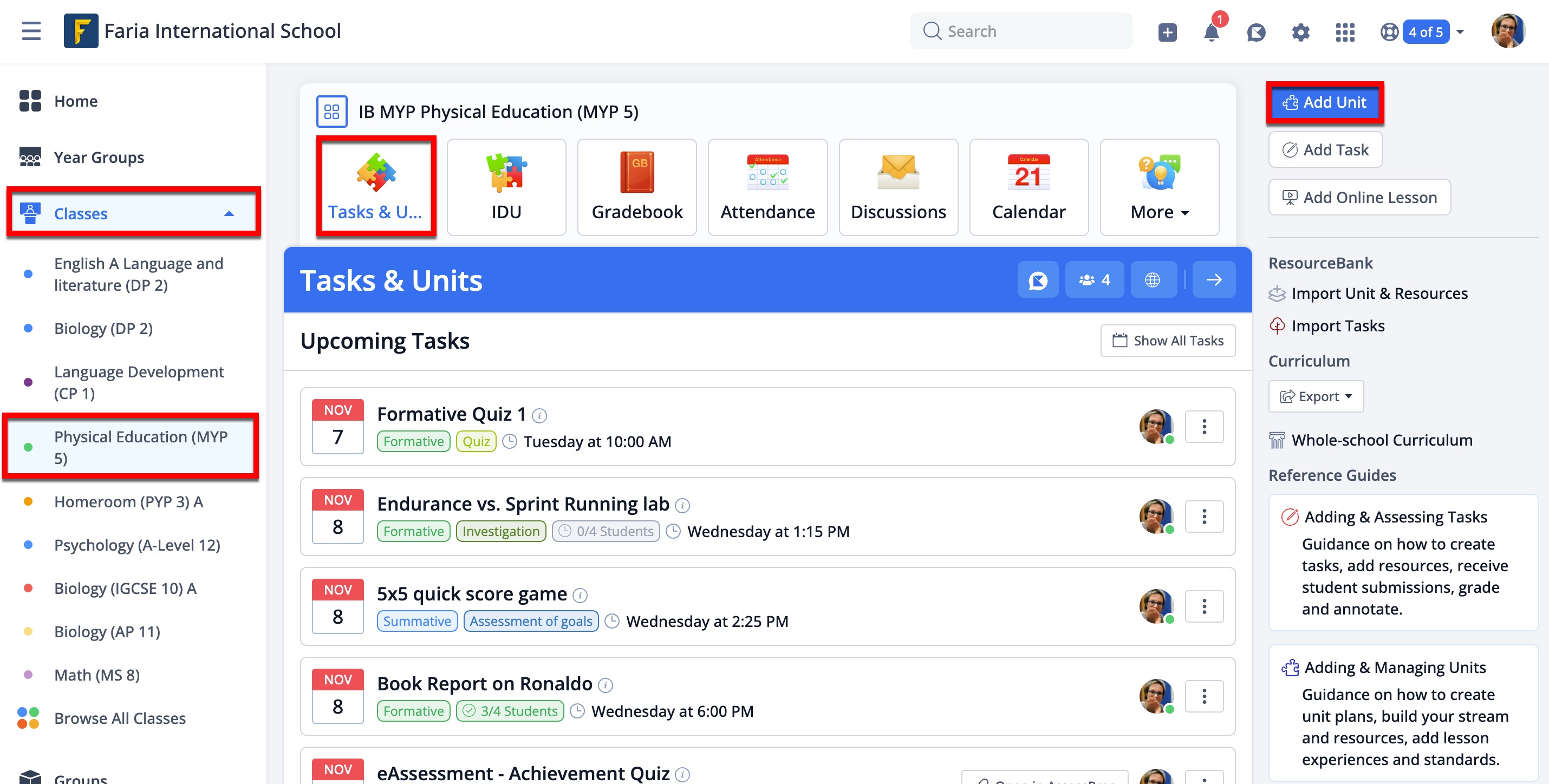Screen dimensions: 1549x784
Task: Click the globe icon in Tasks & Units banner
Action: click(x=1153, y=279)
